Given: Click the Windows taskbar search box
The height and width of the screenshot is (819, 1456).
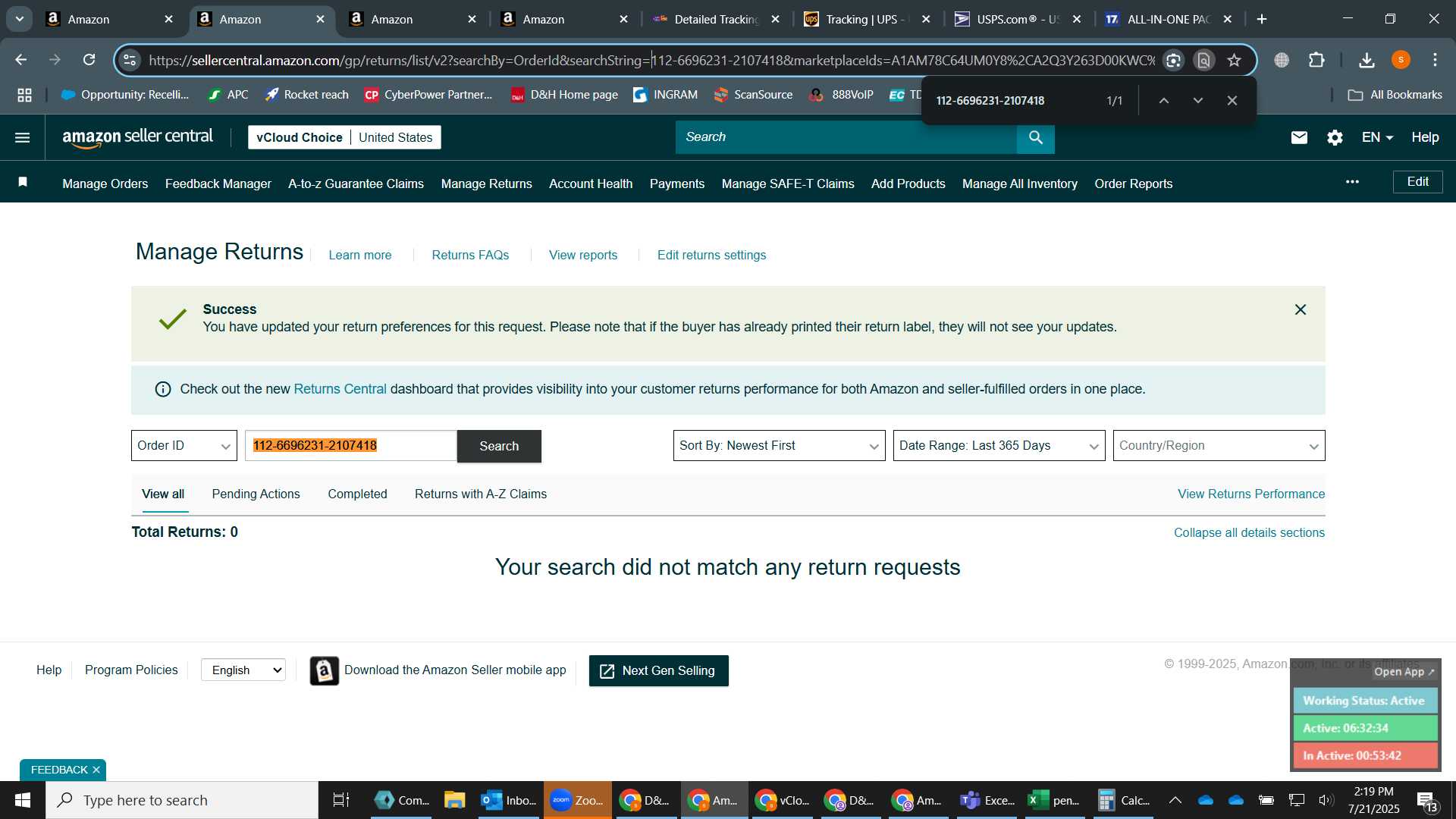Looking at the screenshot, I should click(182, 800).
